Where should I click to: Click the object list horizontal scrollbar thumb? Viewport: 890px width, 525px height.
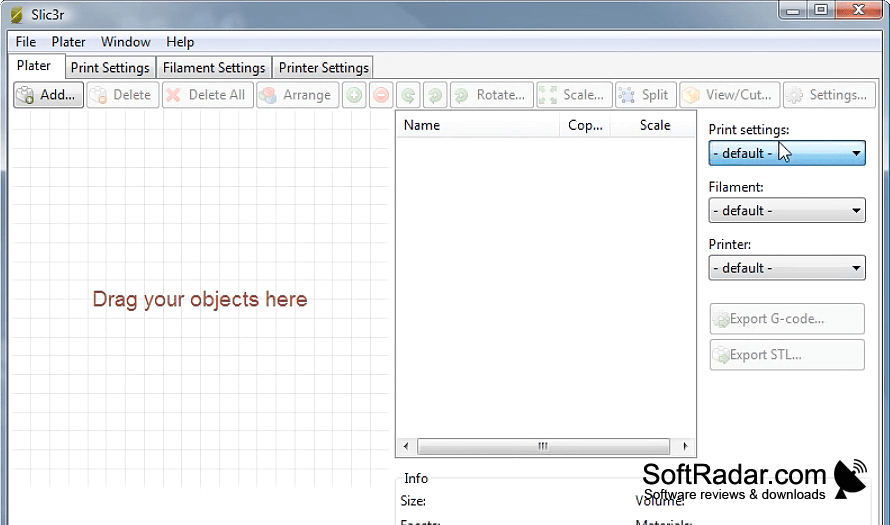coord(543,446)
